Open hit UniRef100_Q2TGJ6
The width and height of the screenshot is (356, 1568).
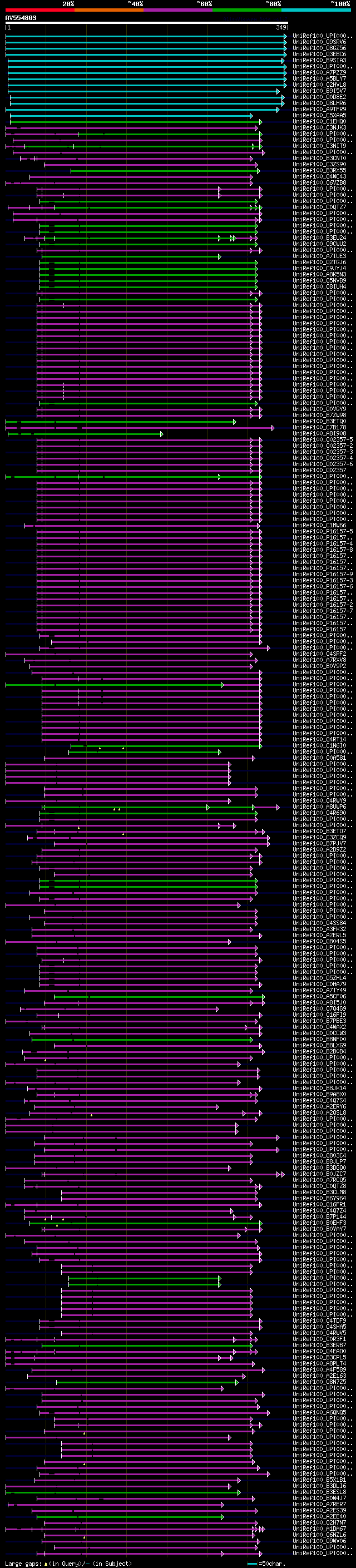click(x=319, y=263)
